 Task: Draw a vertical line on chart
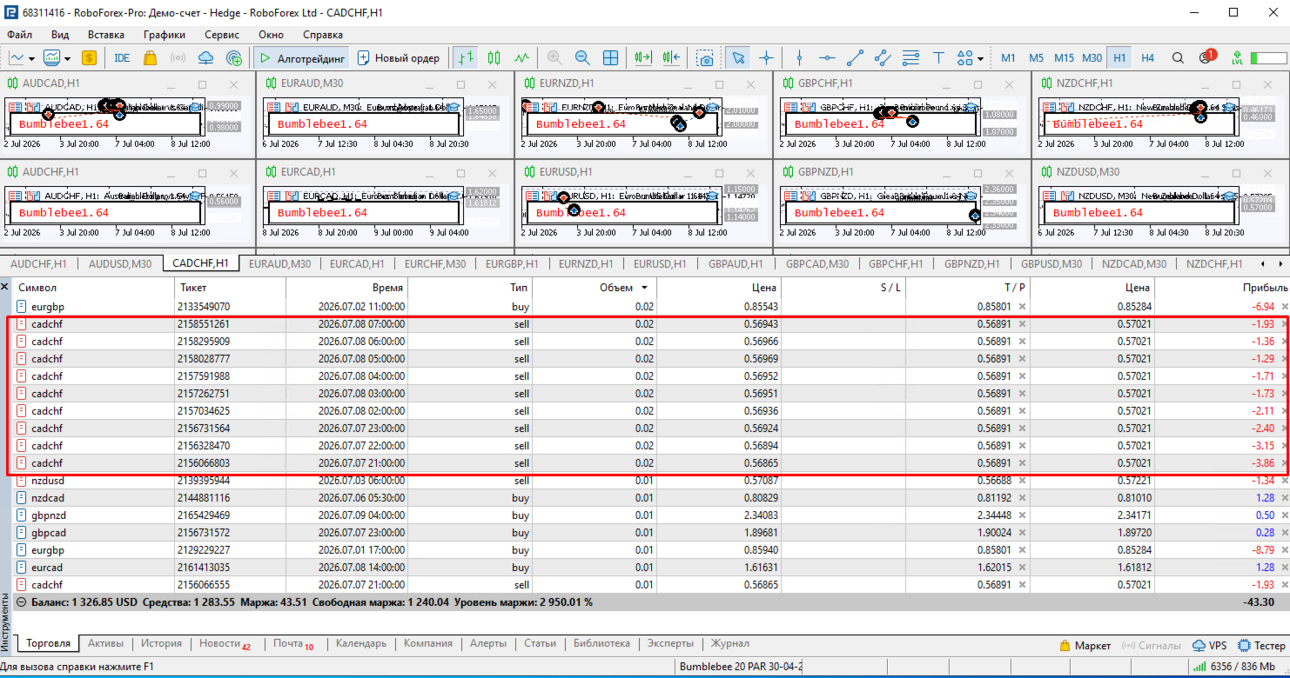click(x=798, y=58)
